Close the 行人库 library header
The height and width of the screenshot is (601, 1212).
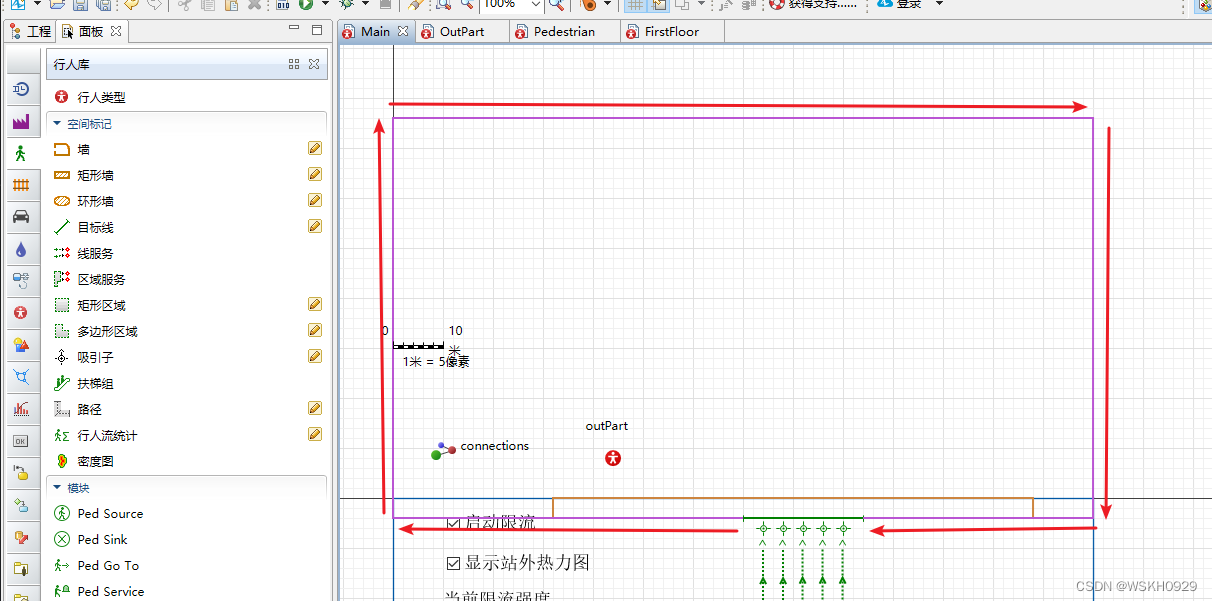click(314, 64)
